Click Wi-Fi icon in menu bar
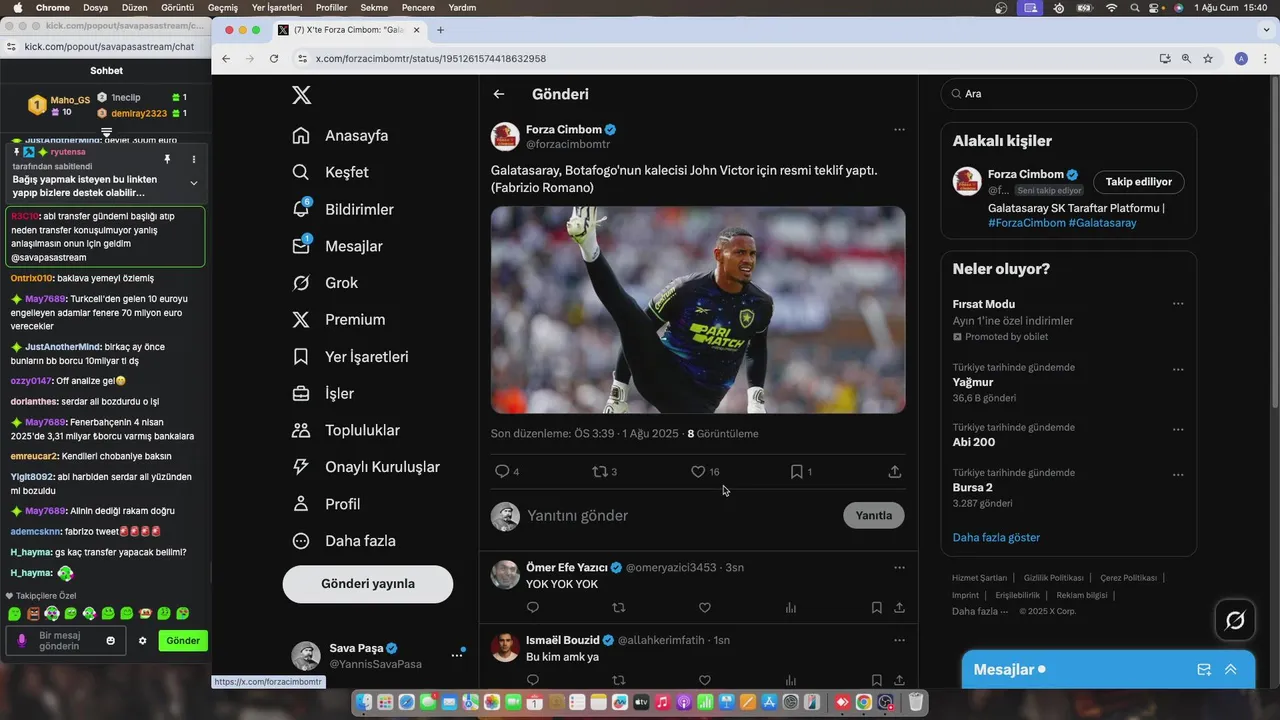 pyautogui.click(x=1111, y=7)
